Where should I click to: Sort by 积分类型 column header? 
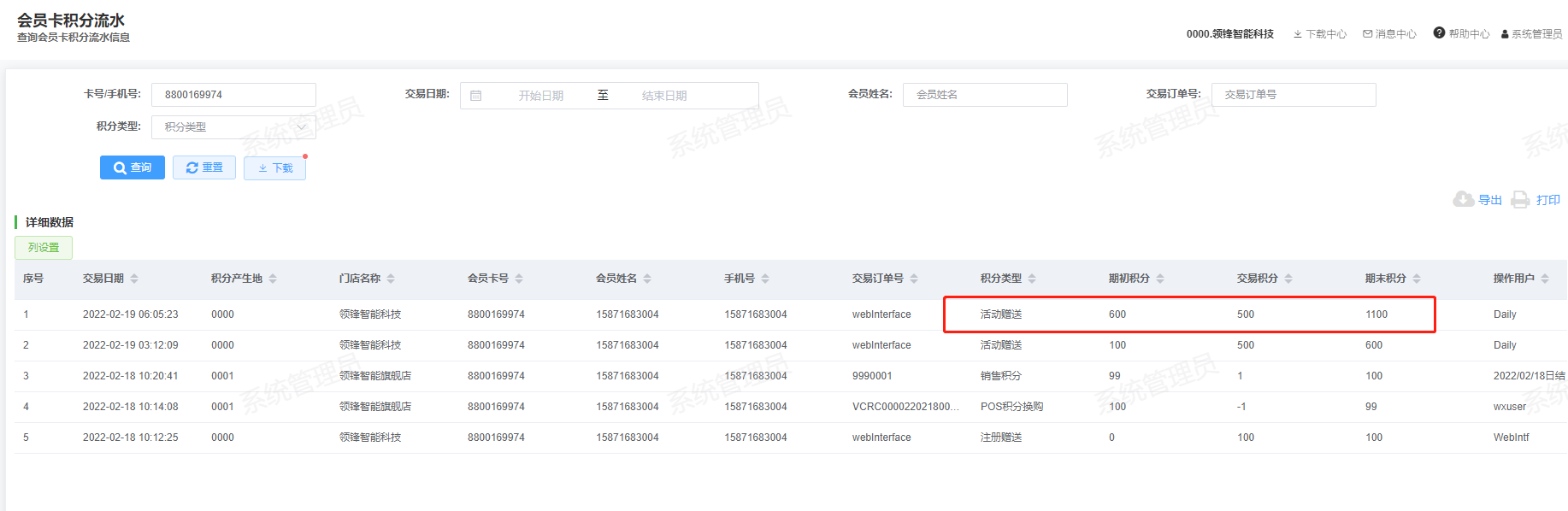(x=1032, y=279)
